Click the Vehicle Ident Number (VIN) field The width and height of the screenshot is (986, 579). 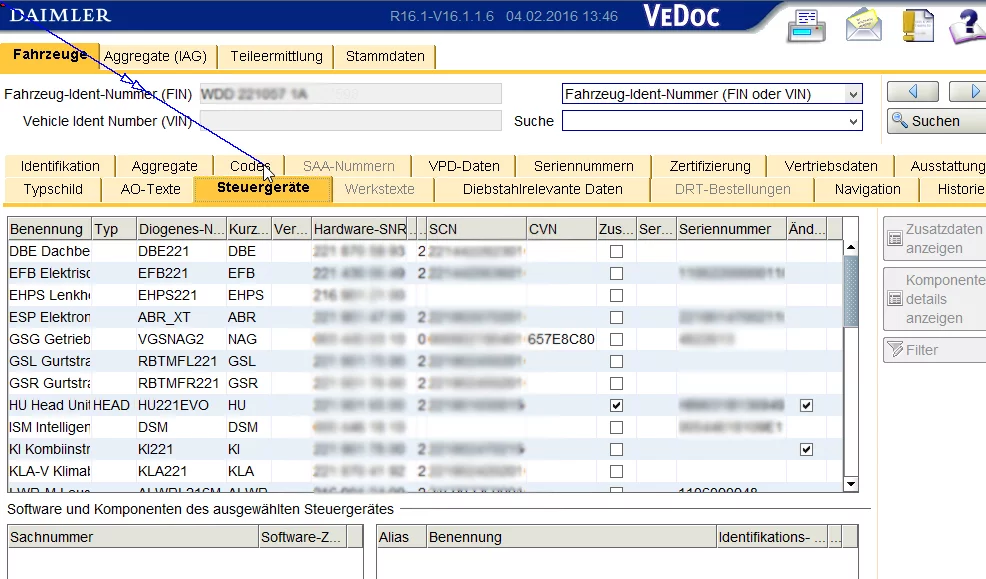(350, 121)
